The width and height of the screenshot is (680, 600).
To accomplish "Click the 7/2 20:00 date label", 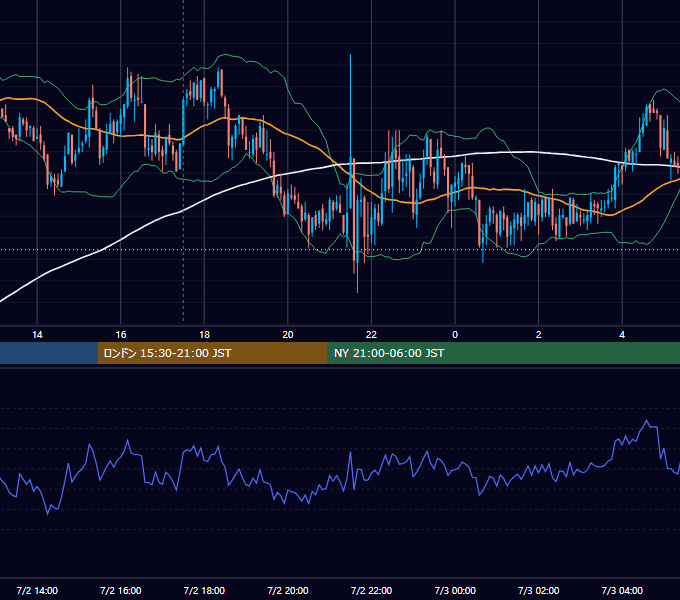I will click(288, 590).
